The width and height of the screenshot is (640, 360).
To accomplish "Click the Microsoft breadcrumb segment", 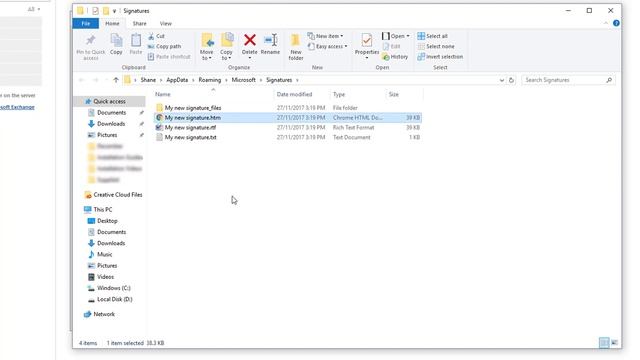I will pyautogui.click(x=243, y=80).
